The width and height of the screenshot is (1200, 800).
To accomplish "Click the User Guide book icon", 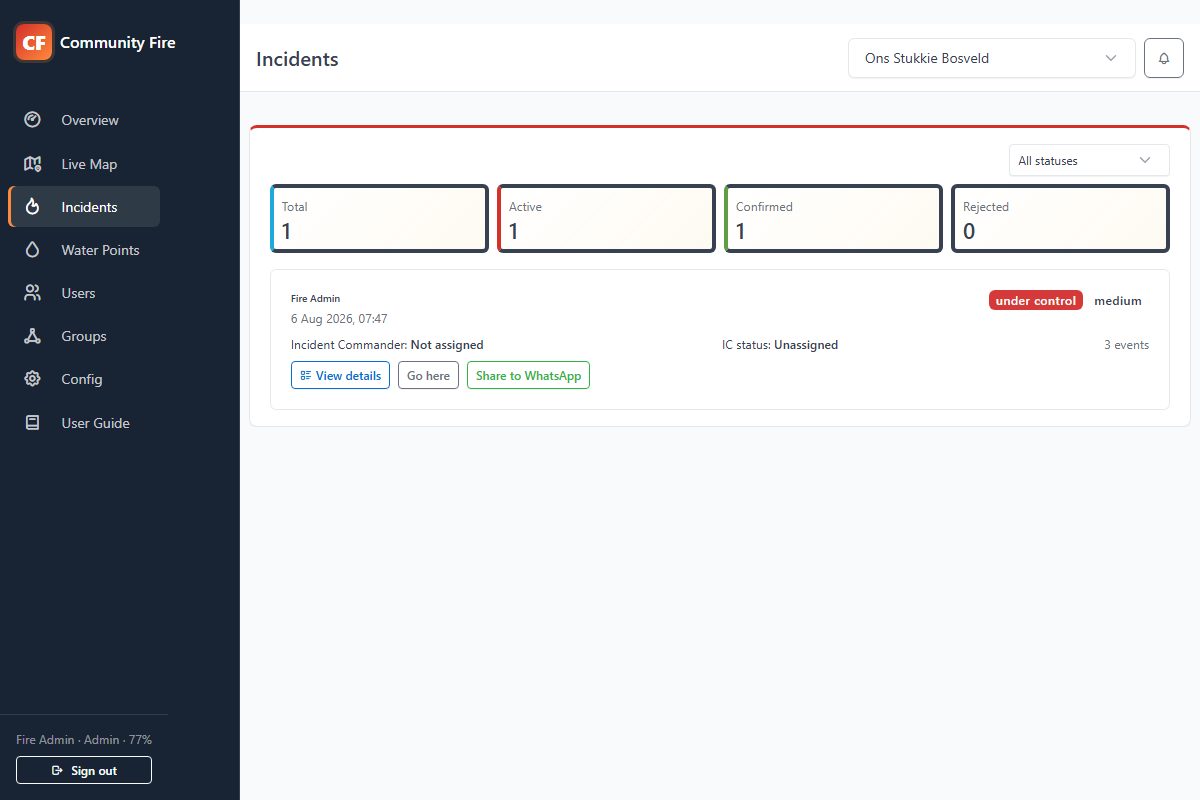I will tap(32, 423).
